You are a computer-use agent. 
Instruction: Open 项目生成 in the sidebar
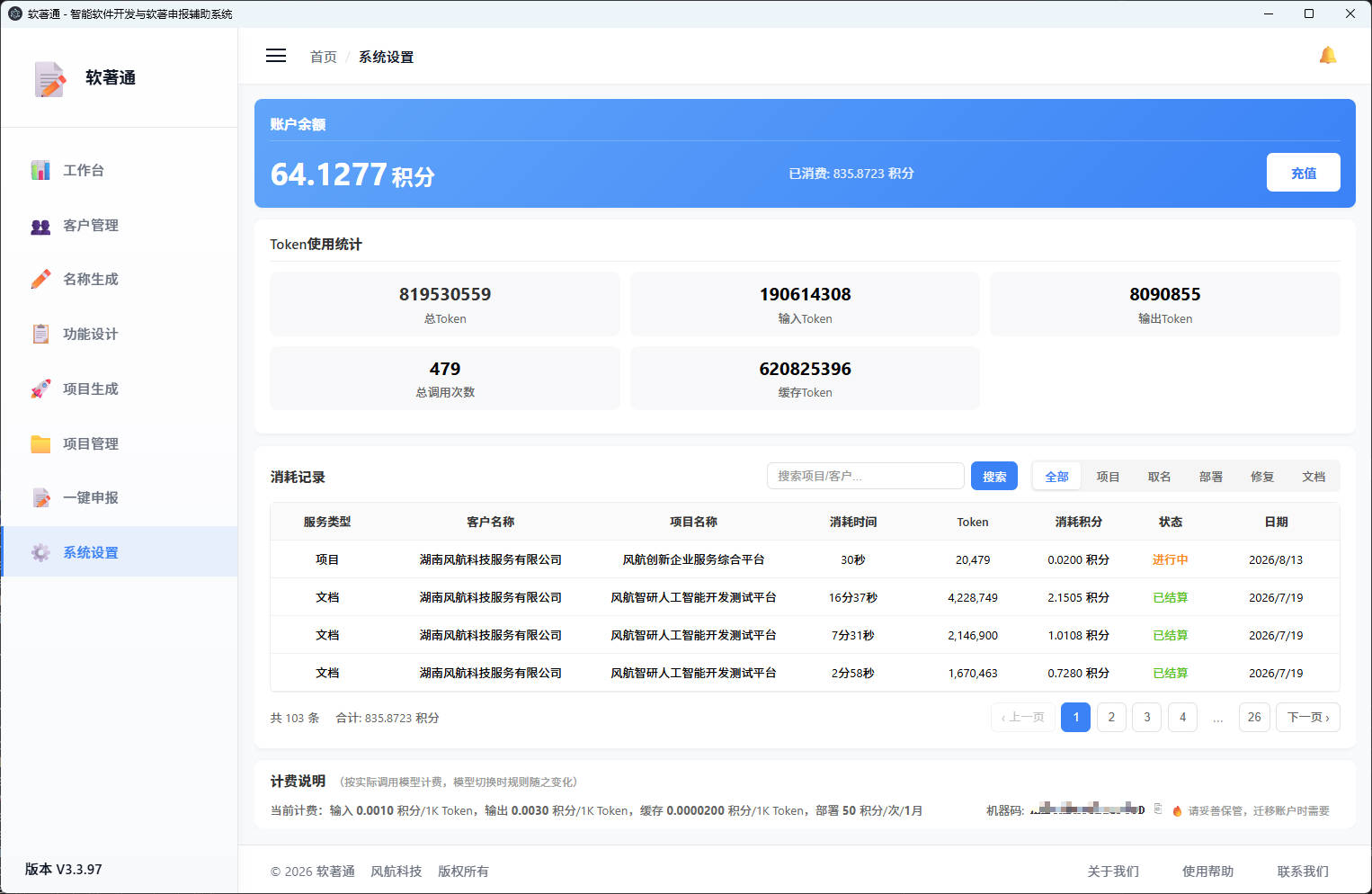coord(119,389)
